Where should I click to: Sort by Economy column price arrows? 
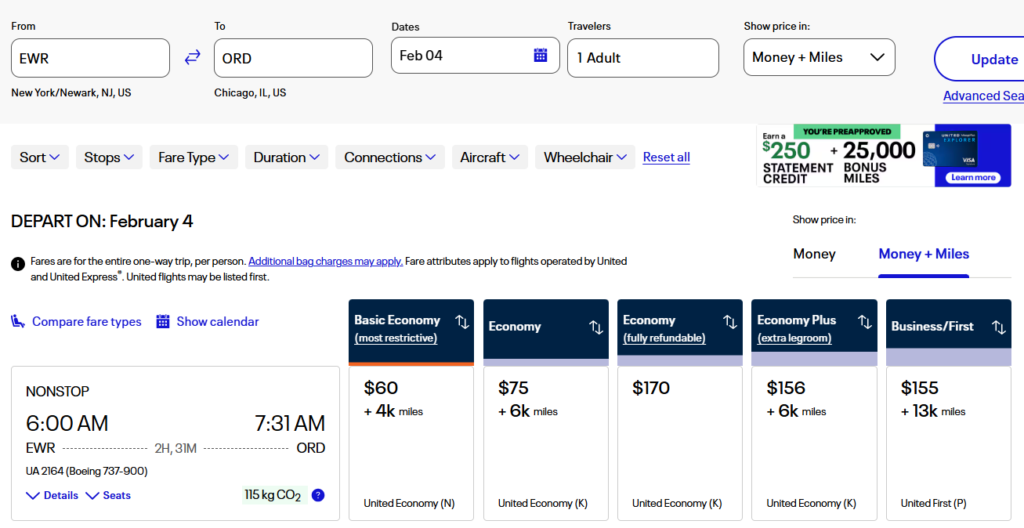pos(596,327)
